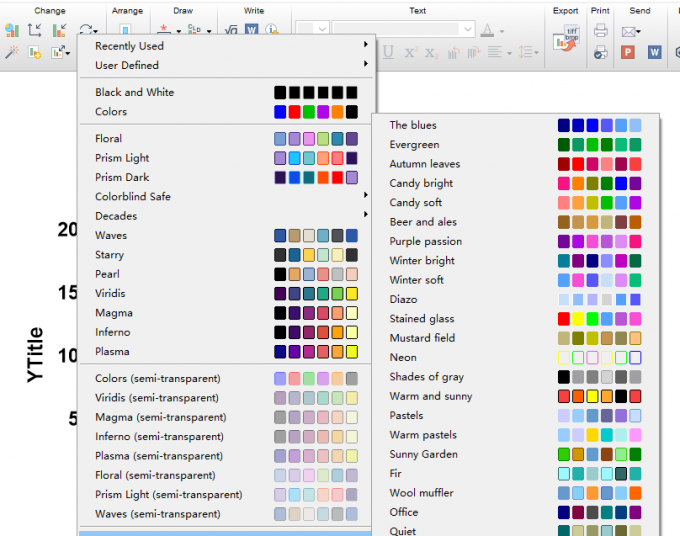Viewport: 680px width, 536px height.
Task: Pick the Stained glass scheme
Action: point(516,319)
